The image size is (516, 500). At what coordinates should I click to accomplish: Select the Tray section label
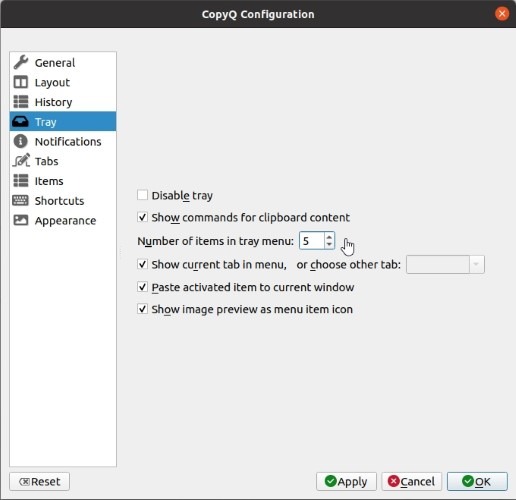[46, 122]
